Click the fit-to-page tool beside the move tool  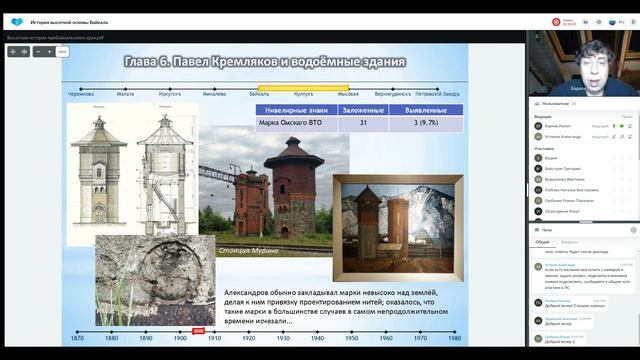pyautogui.click(x=24, y=52)
